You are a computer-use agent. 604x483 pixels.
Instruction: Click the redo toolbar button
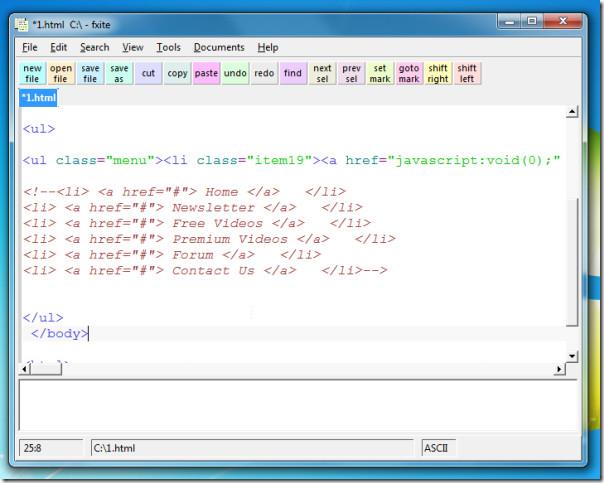click(x=264, y=73)
